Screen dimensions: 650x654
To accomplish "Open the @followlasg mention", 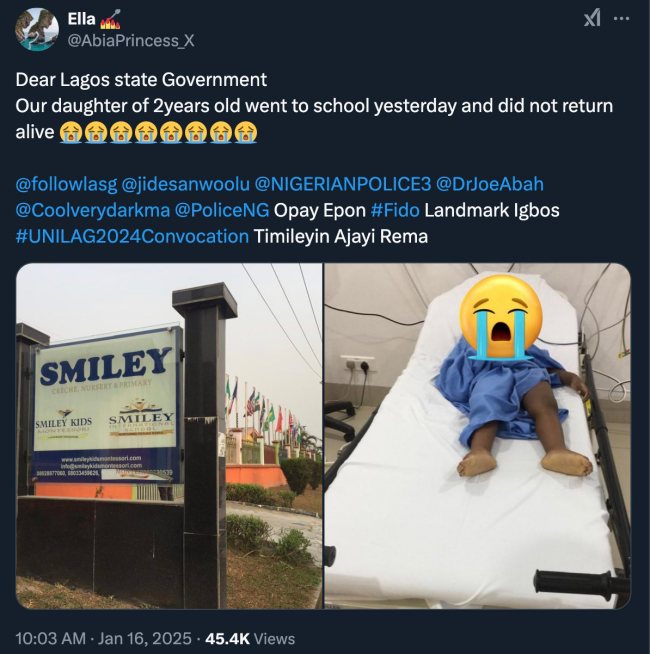I will click(64, 185).
